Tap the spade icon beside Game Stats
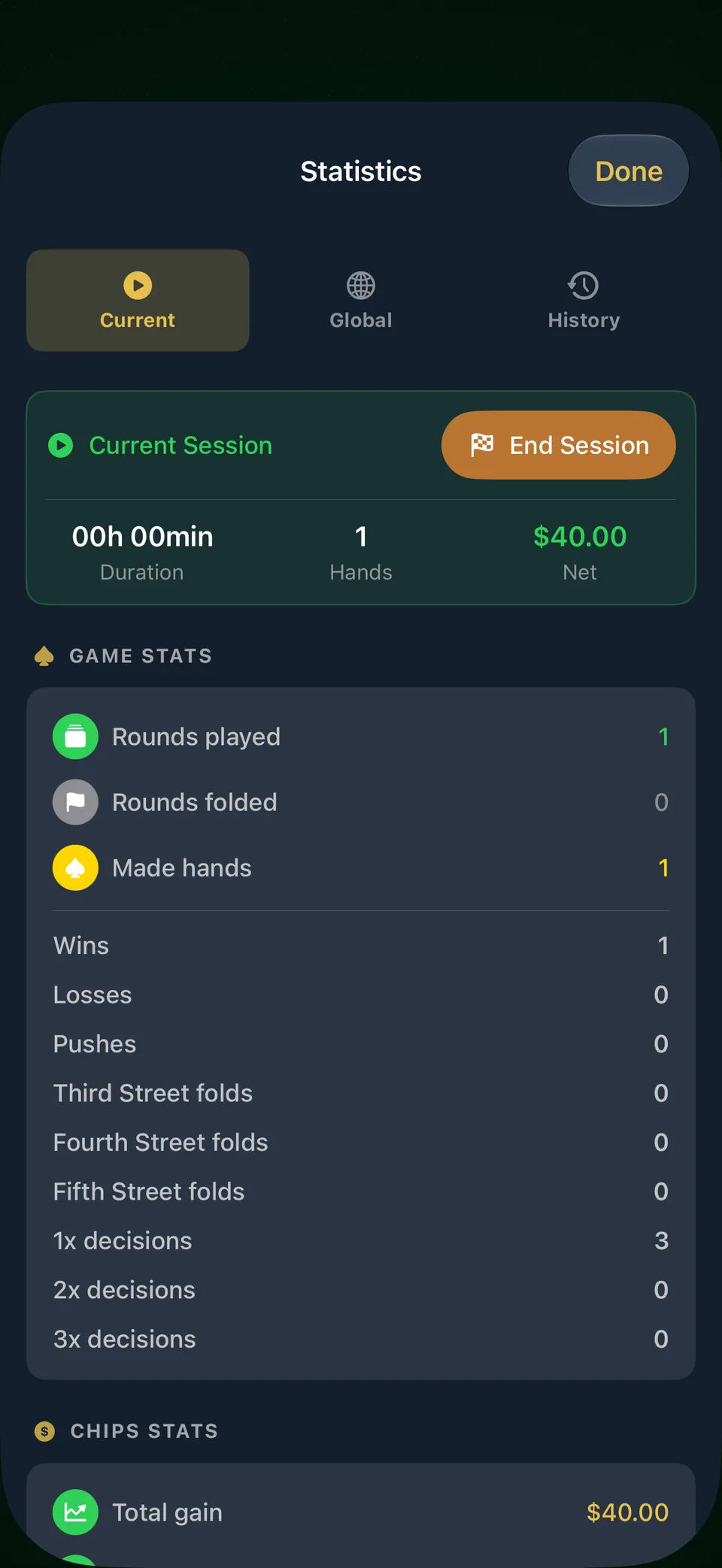Viewport: 722px width, 1568px height. pyautogui.click(x=44, y=656)
